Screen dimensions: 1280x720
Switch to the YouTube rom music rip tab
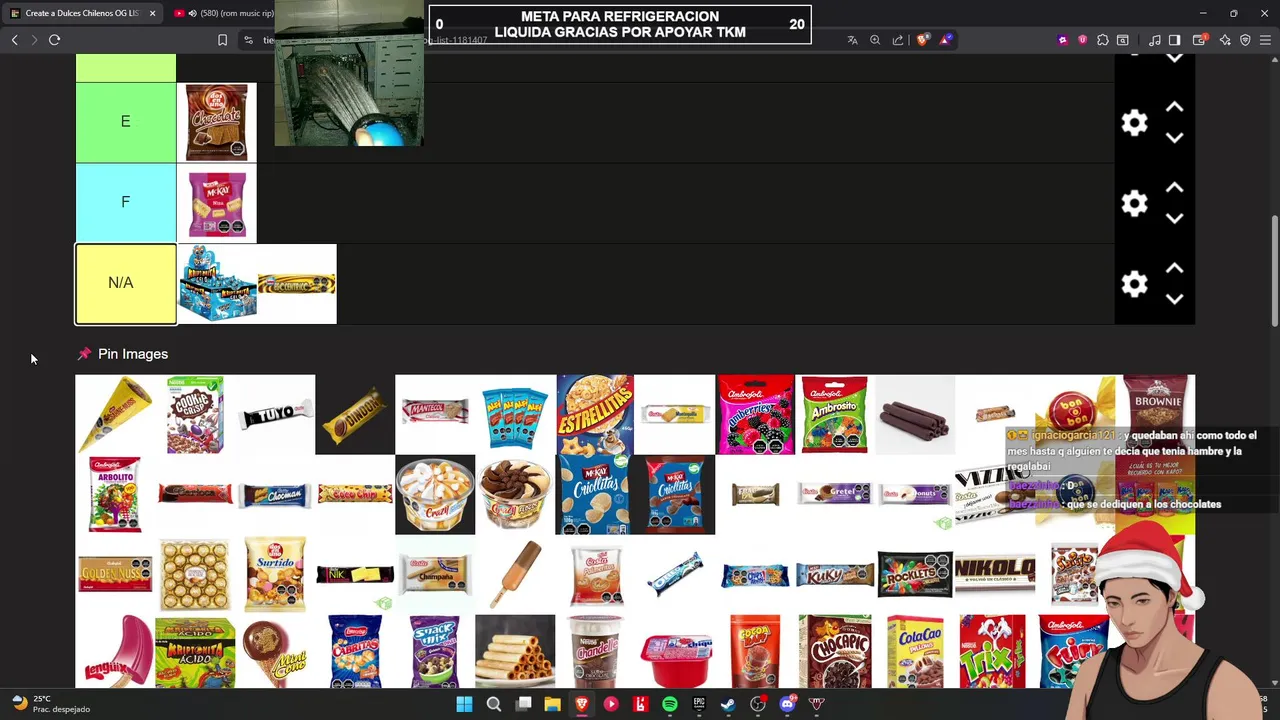pyautogui.click(x=225, y=13)
